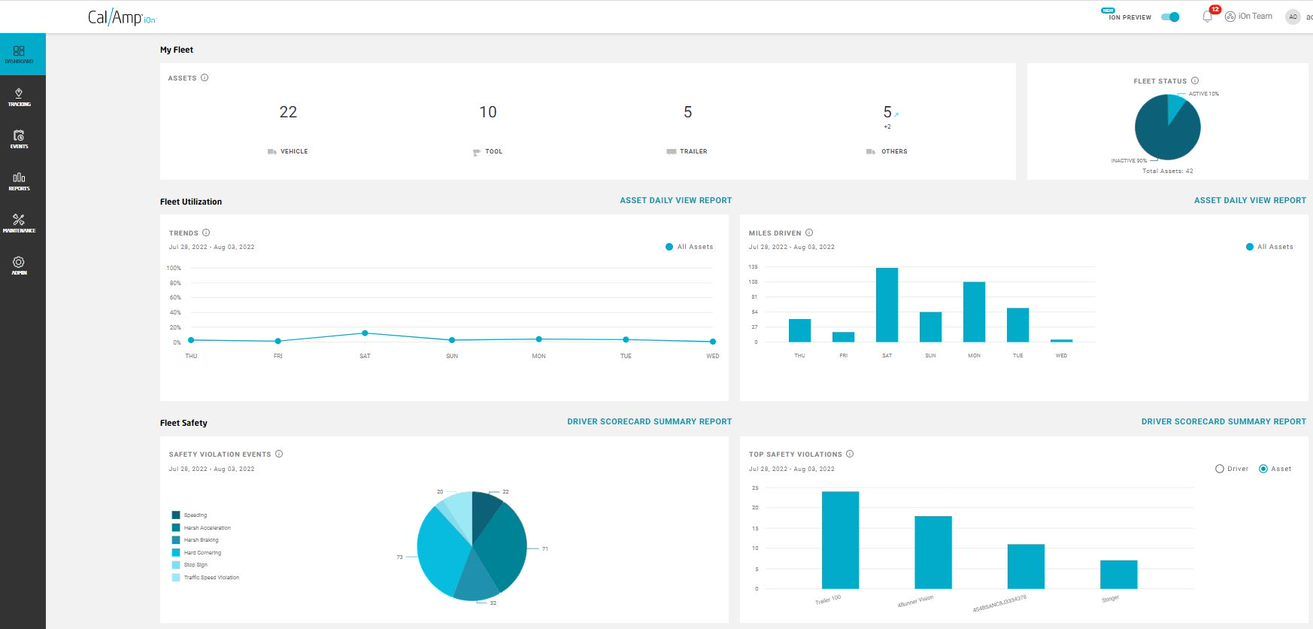Image resolution: width=1313 pixels, height=629 pixels.
Task: Open the Tracking section in sidebar
Action: coord(19,96)
